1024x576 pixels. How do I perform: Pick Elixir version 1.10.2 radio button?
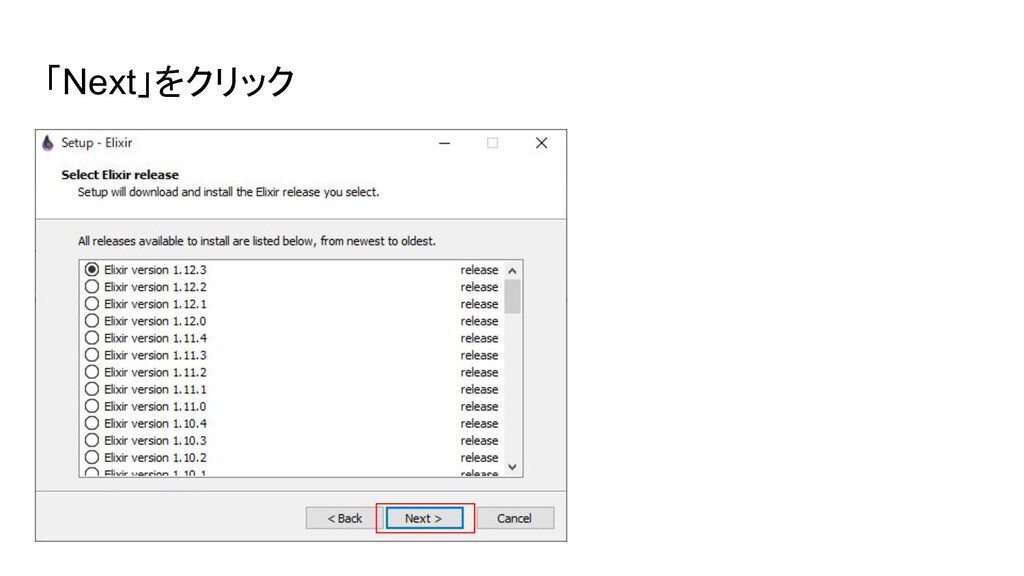[92, 457]
